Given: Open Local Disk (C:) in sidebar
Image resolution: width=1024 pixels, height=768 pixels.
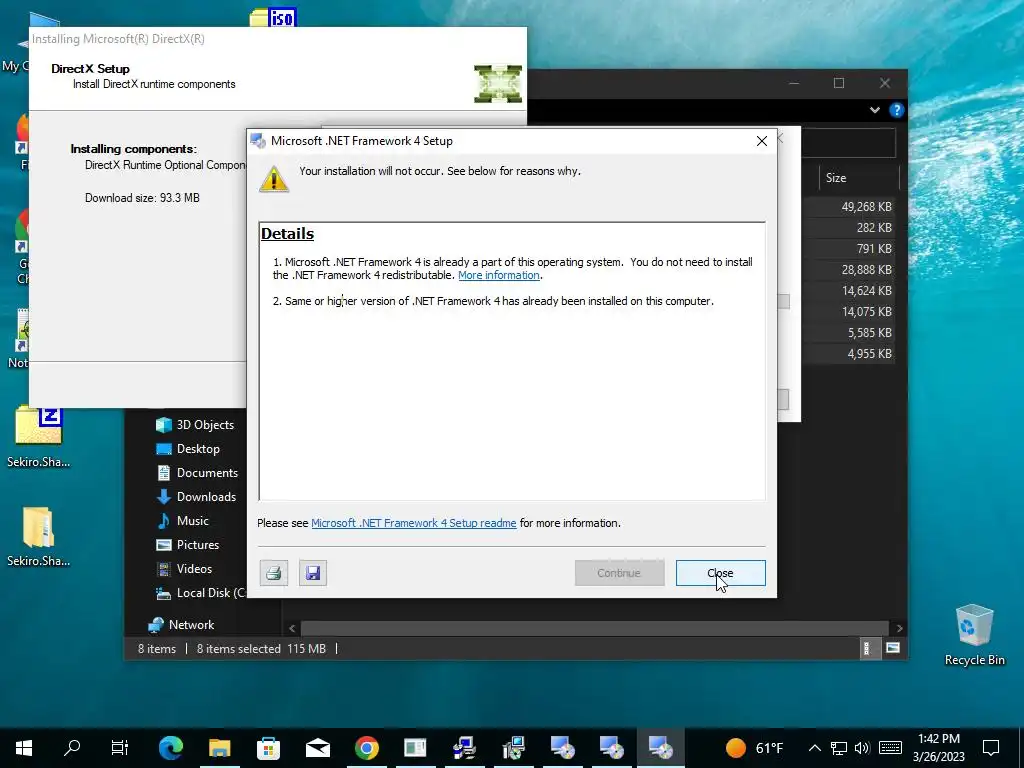Looking at the screenshot, I should [200, 593].
